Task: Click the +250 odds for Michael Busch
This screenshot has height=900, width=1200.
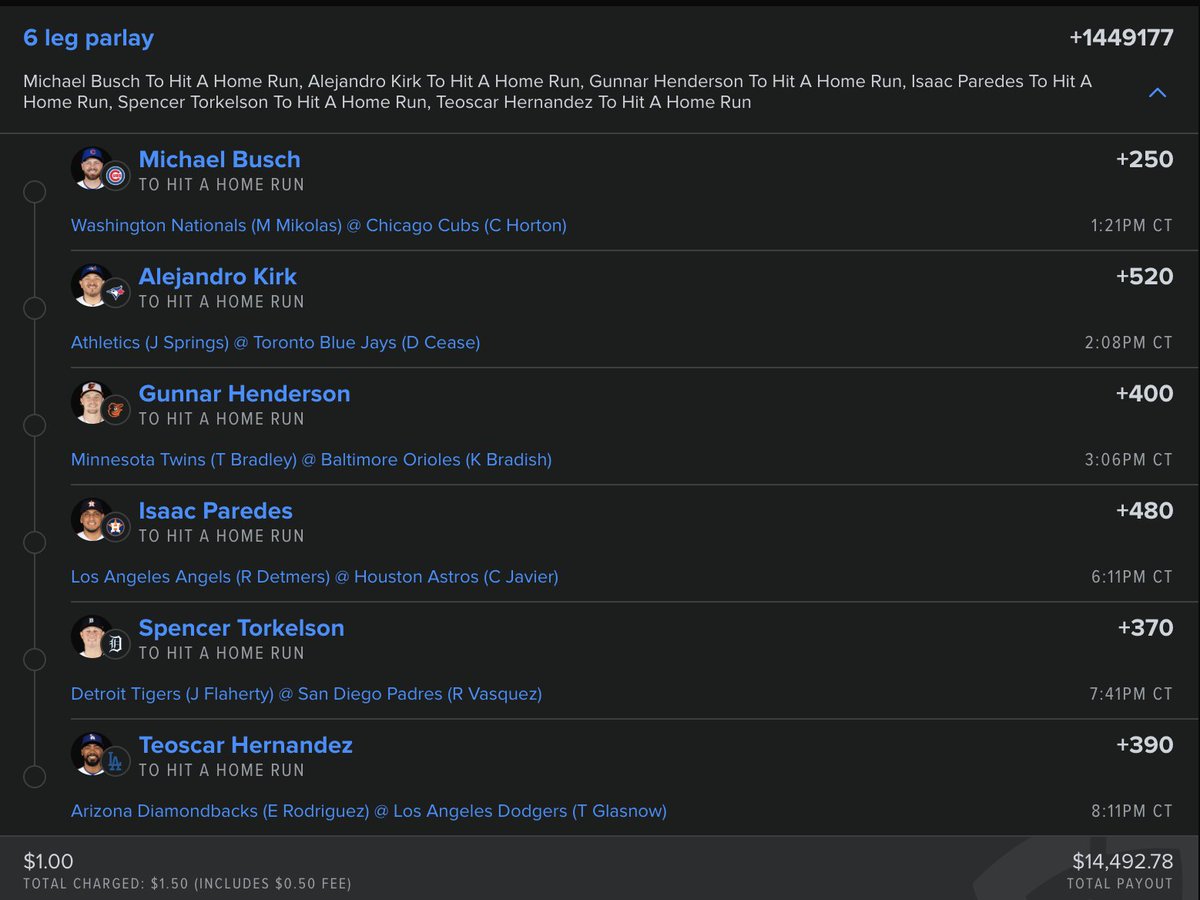Action: tap(1144, 159)
